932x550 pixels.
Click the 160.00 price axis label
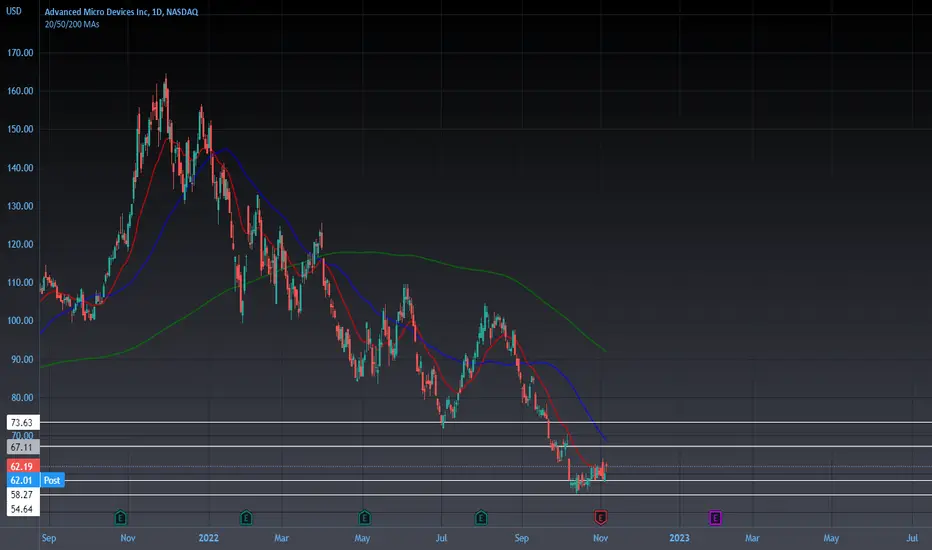[20, 91]
